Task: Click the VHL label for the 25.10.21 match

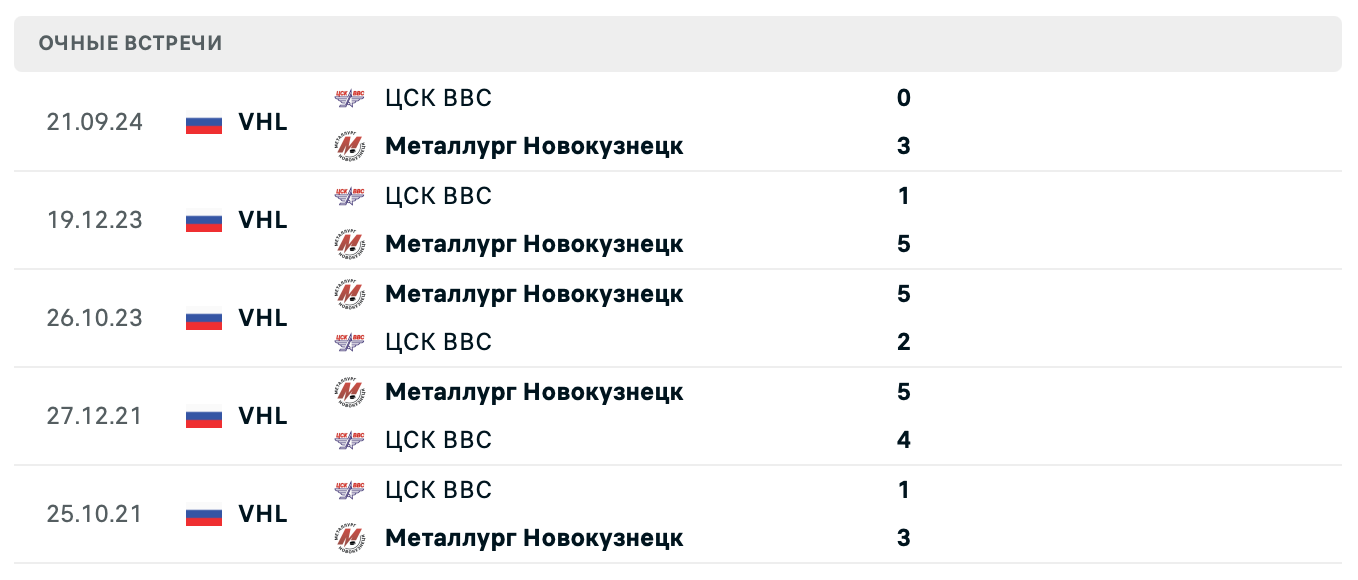Action: [x=263, y=514]
